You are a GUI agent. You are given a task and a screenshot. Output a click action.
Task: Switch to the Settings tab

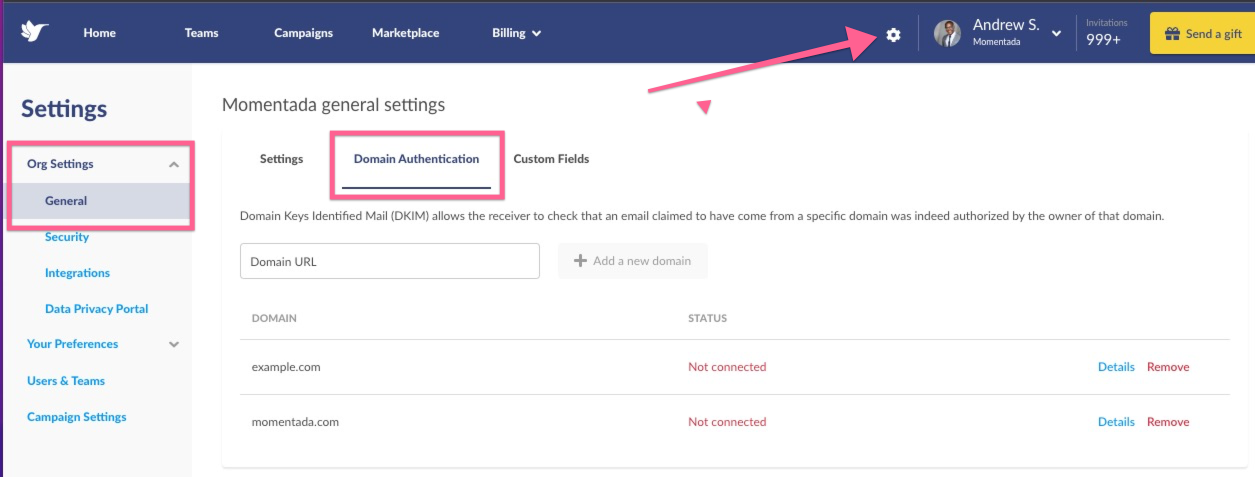(x=281, y=159)
